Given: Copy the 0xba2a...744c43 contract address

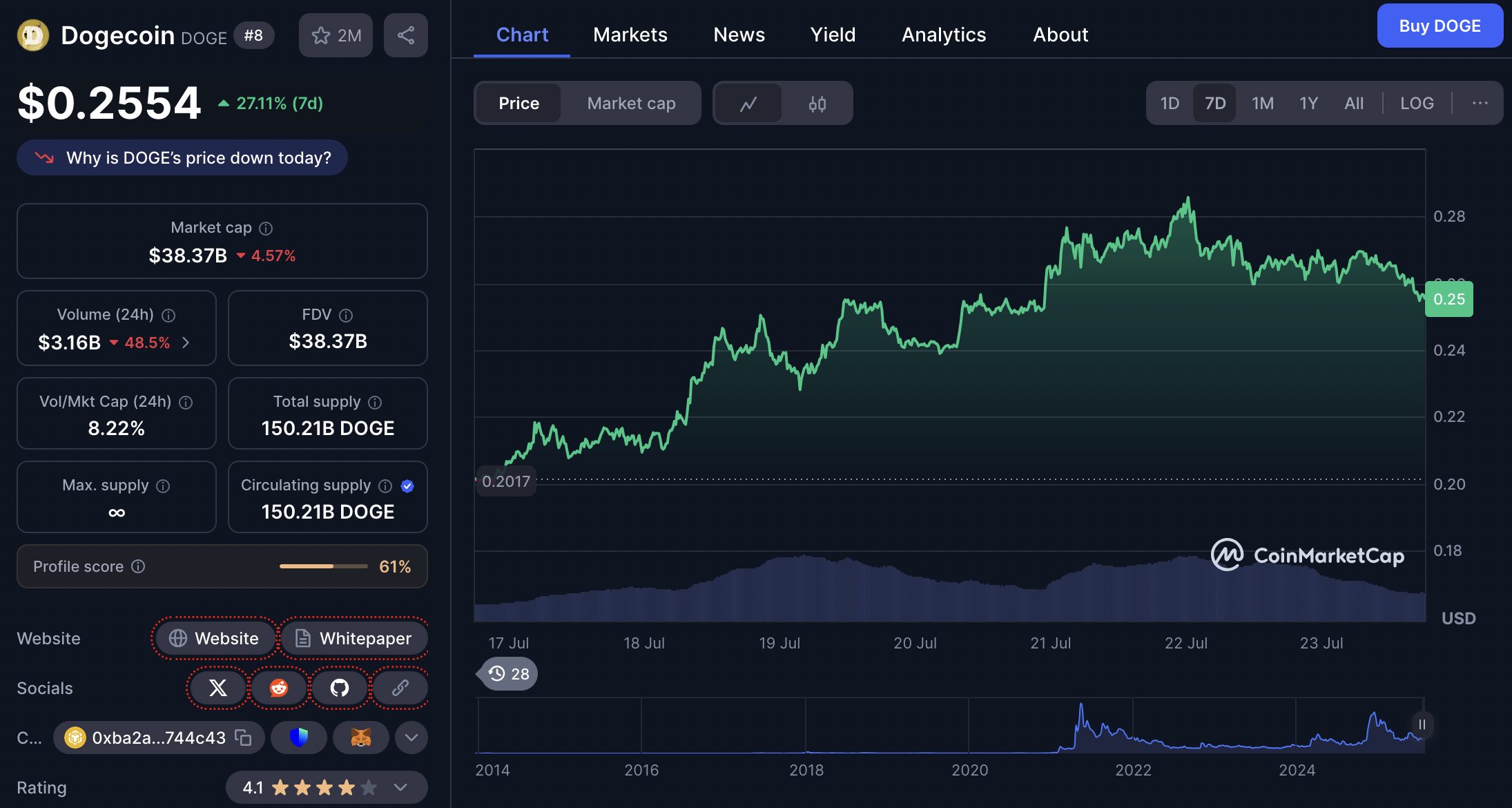Looking at the screenshot, I should coord(243,738).
